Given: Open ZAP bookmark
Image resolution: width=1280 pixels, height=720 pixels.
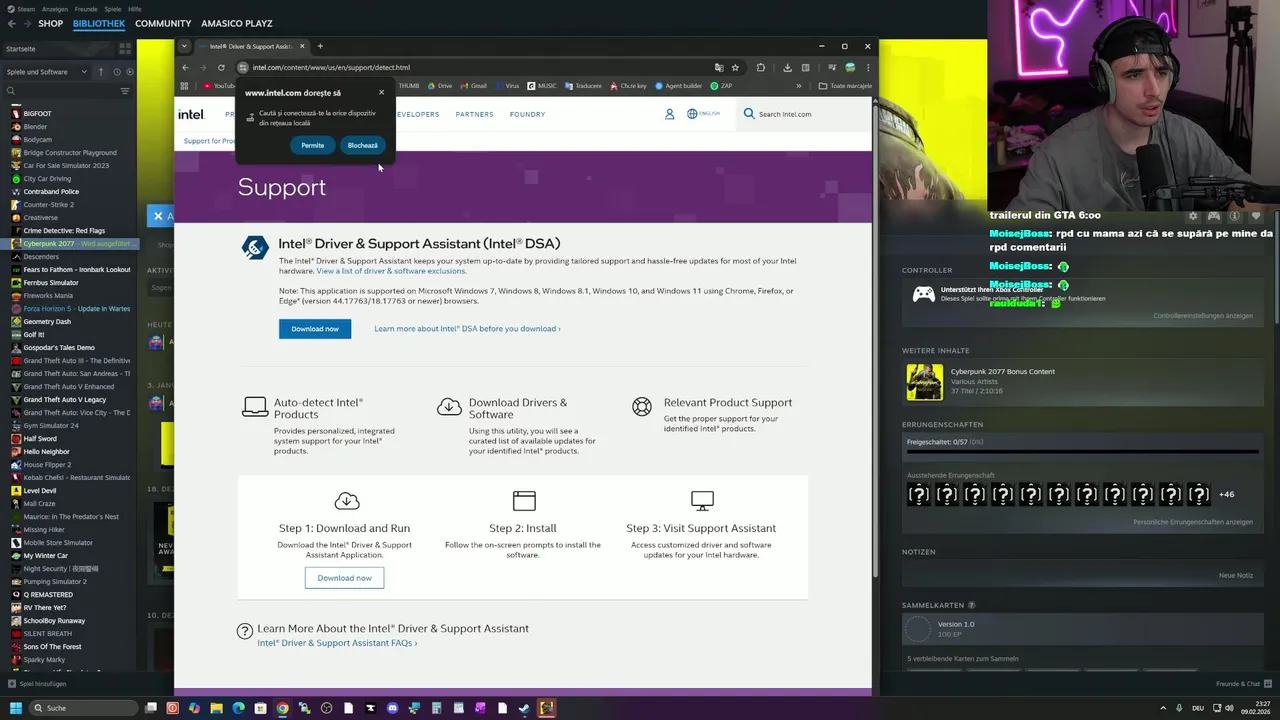Looking at the screenshot, I should click(x=721, y=86).
